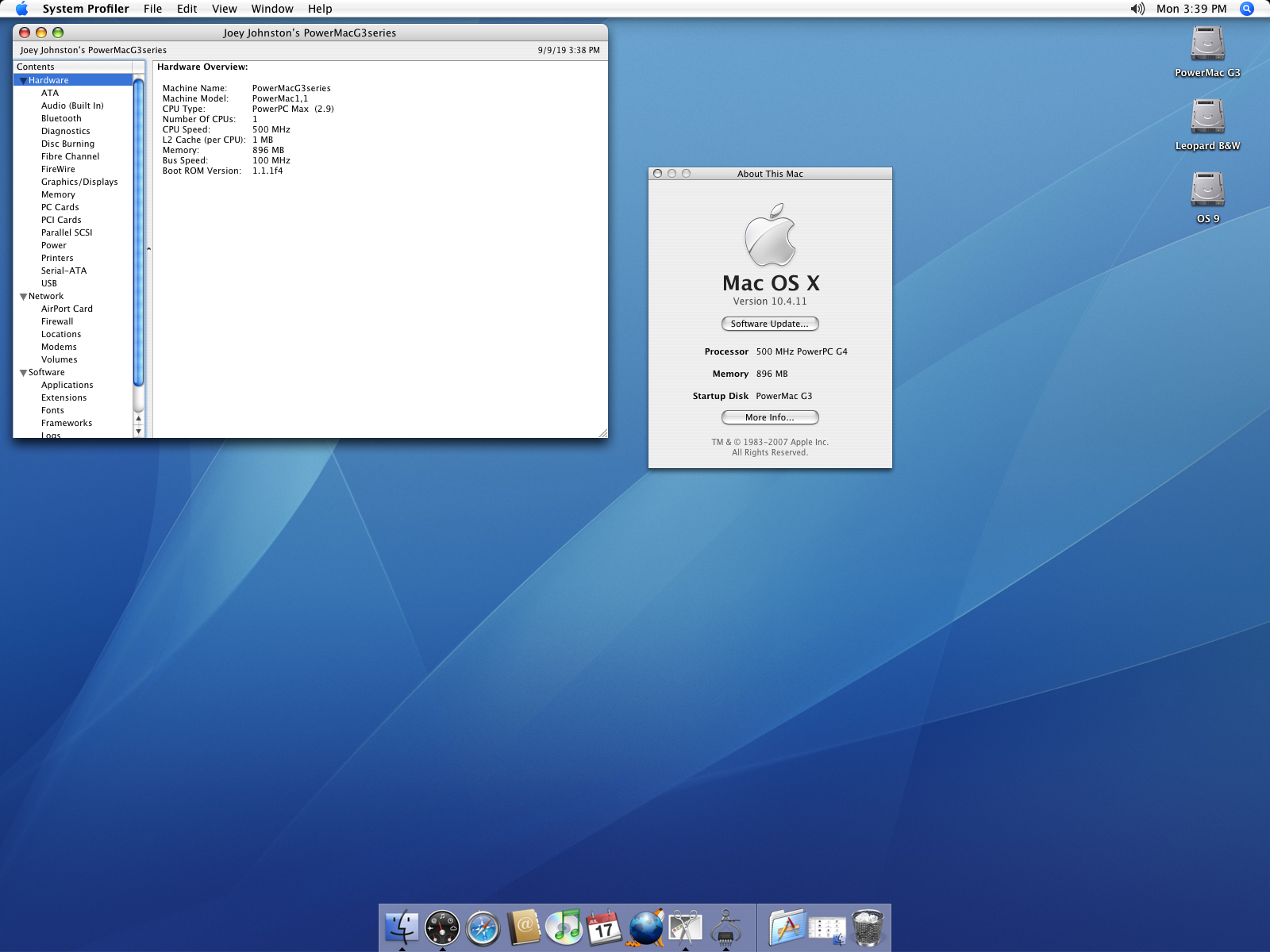Screen dimensions: 1270x952
Task: Click Contents list scrollbar thumb
Action: pyautogui.click(x=139, y=232)
